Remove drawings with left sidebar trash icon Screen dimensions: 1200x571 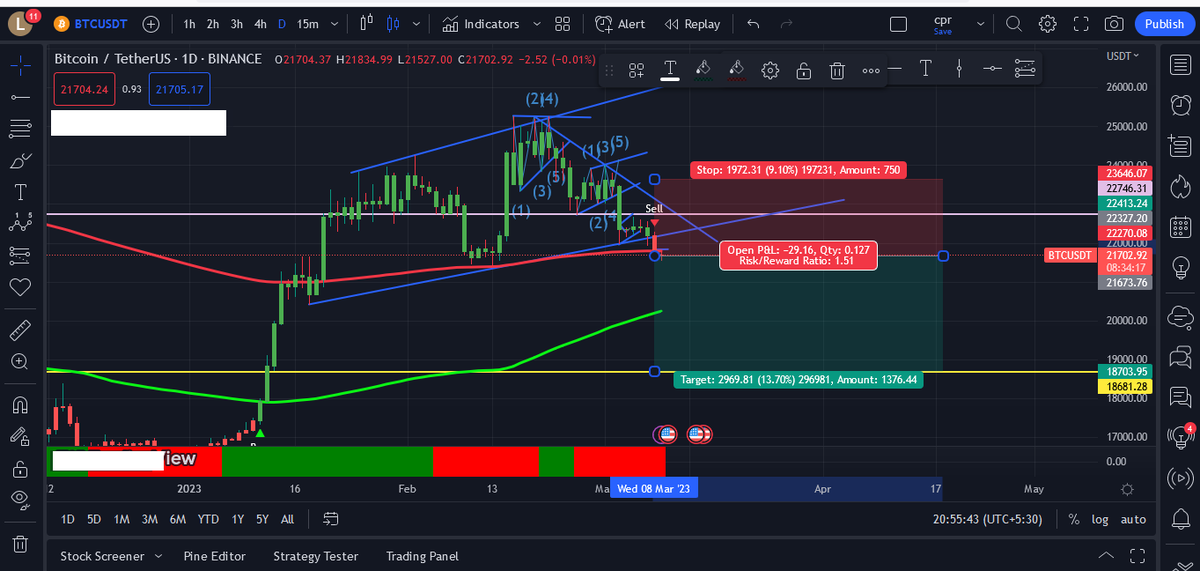[x=19, y=543]
